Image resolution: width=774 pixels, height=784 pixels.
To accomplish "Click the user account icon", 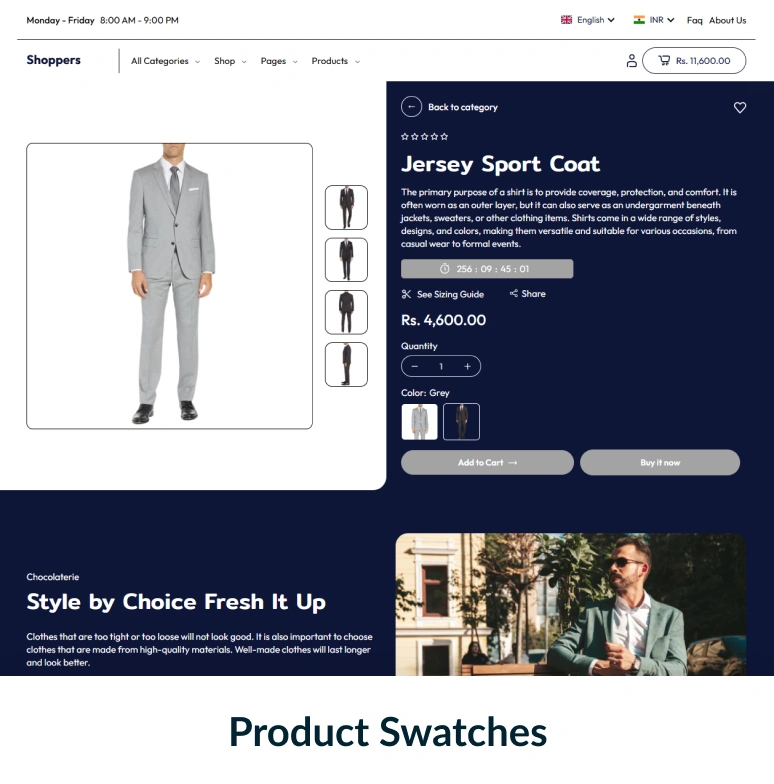I will [632, 61].
